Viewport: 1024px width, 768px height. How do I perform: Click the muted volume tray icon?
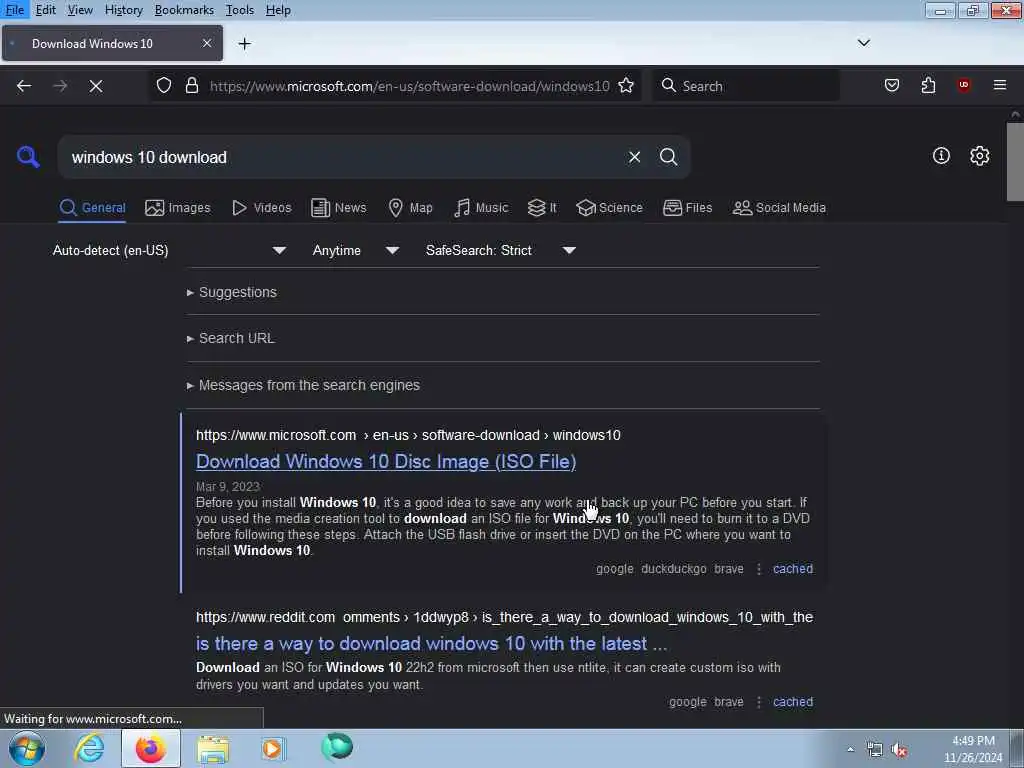899,750
